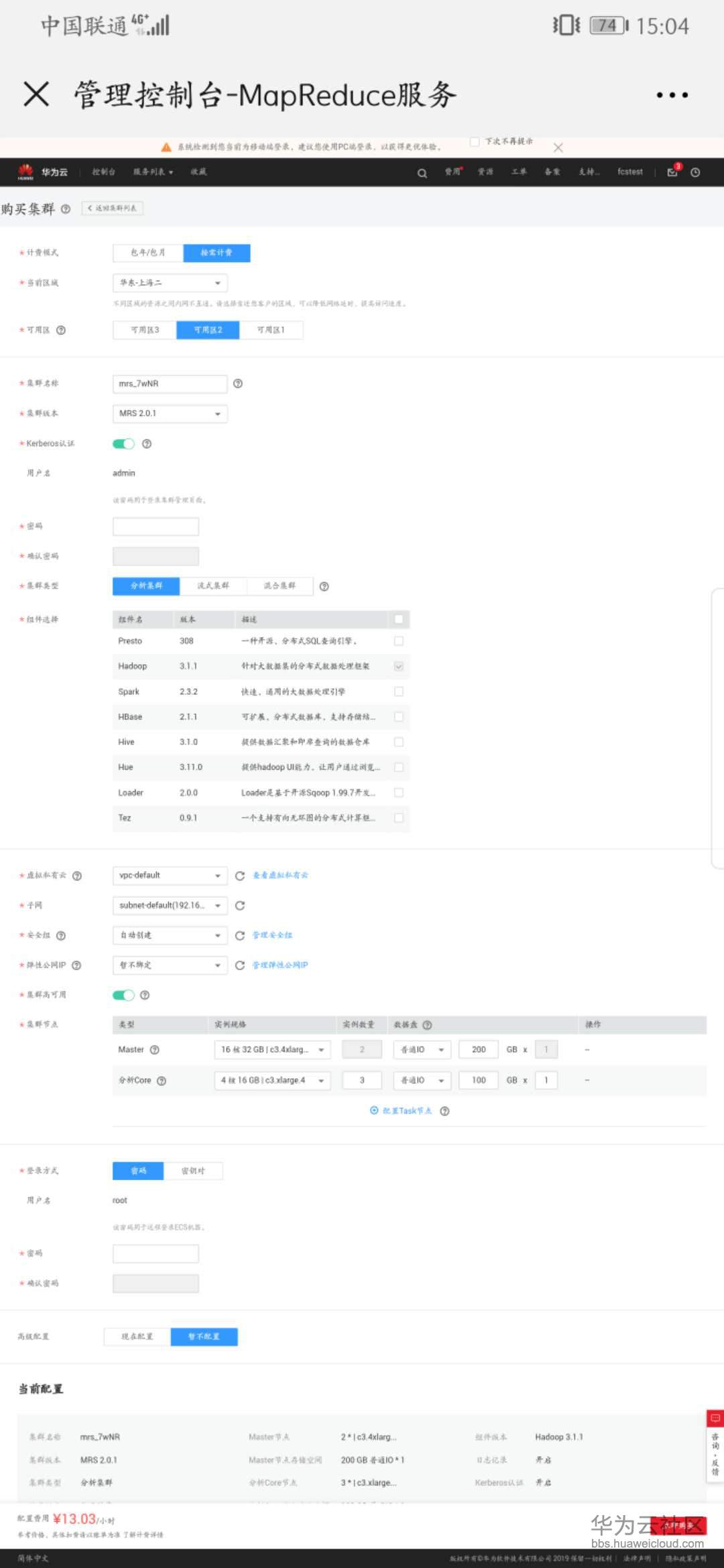This screenshot has width=724, height=1568.
Task: Click help icon beside cluster name field
Action: pyautogui.click(x=238, y=384)
